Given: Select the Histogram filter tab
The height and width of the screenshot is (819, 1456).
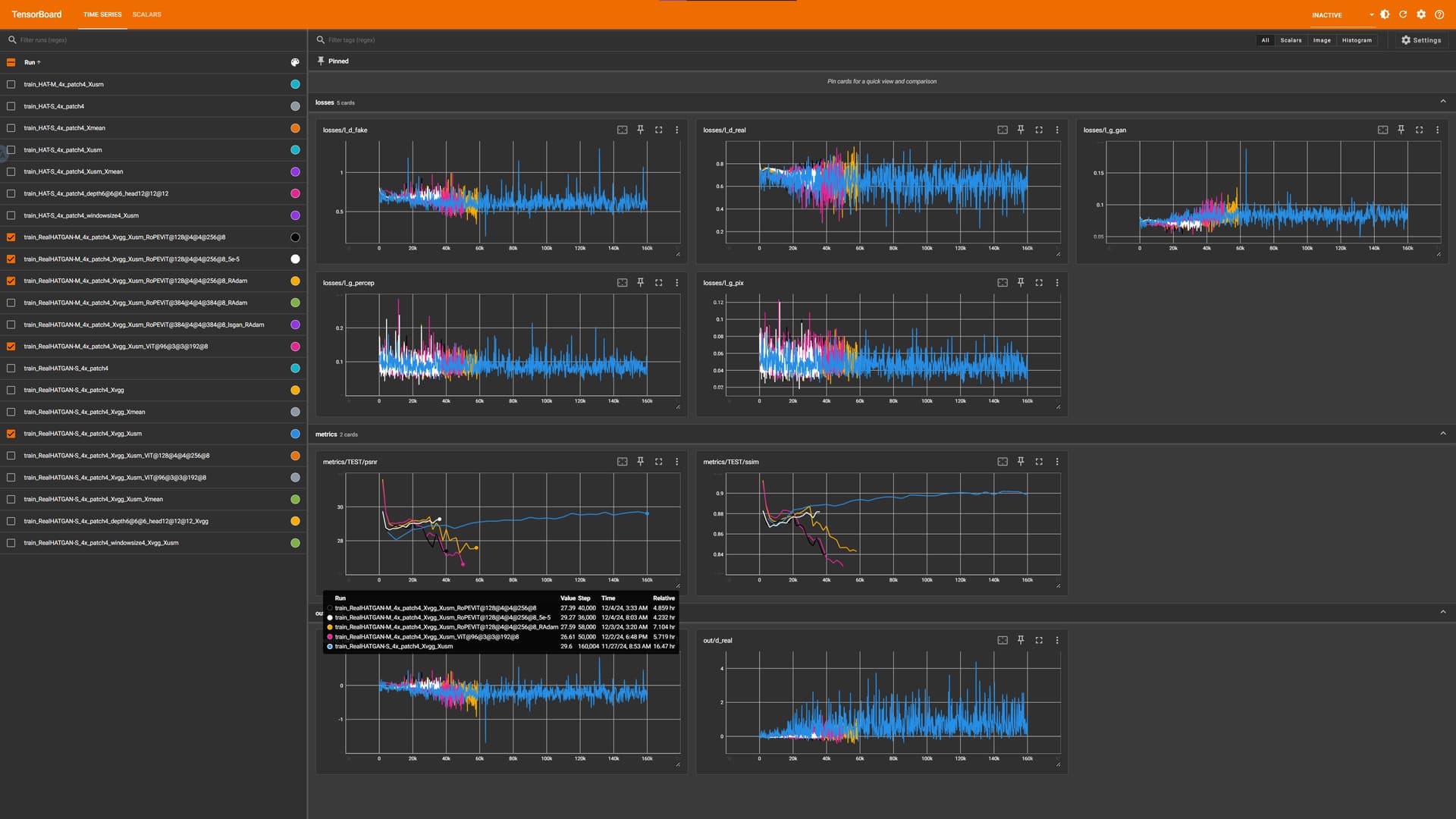Looking at the screenshot, I should [1357, 40].
